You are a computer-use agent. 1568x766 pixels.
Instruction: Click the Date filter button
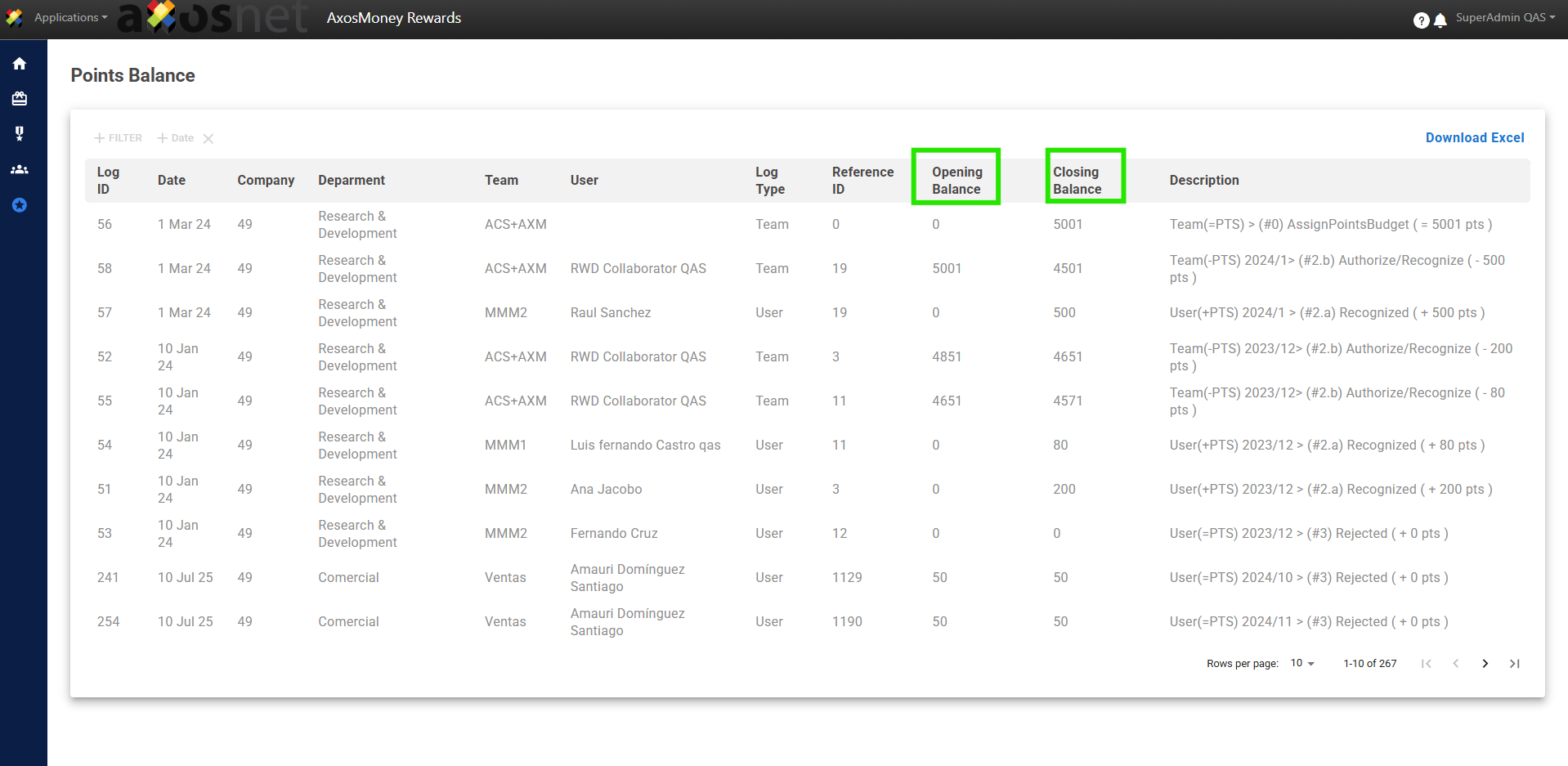coord(176,138)
